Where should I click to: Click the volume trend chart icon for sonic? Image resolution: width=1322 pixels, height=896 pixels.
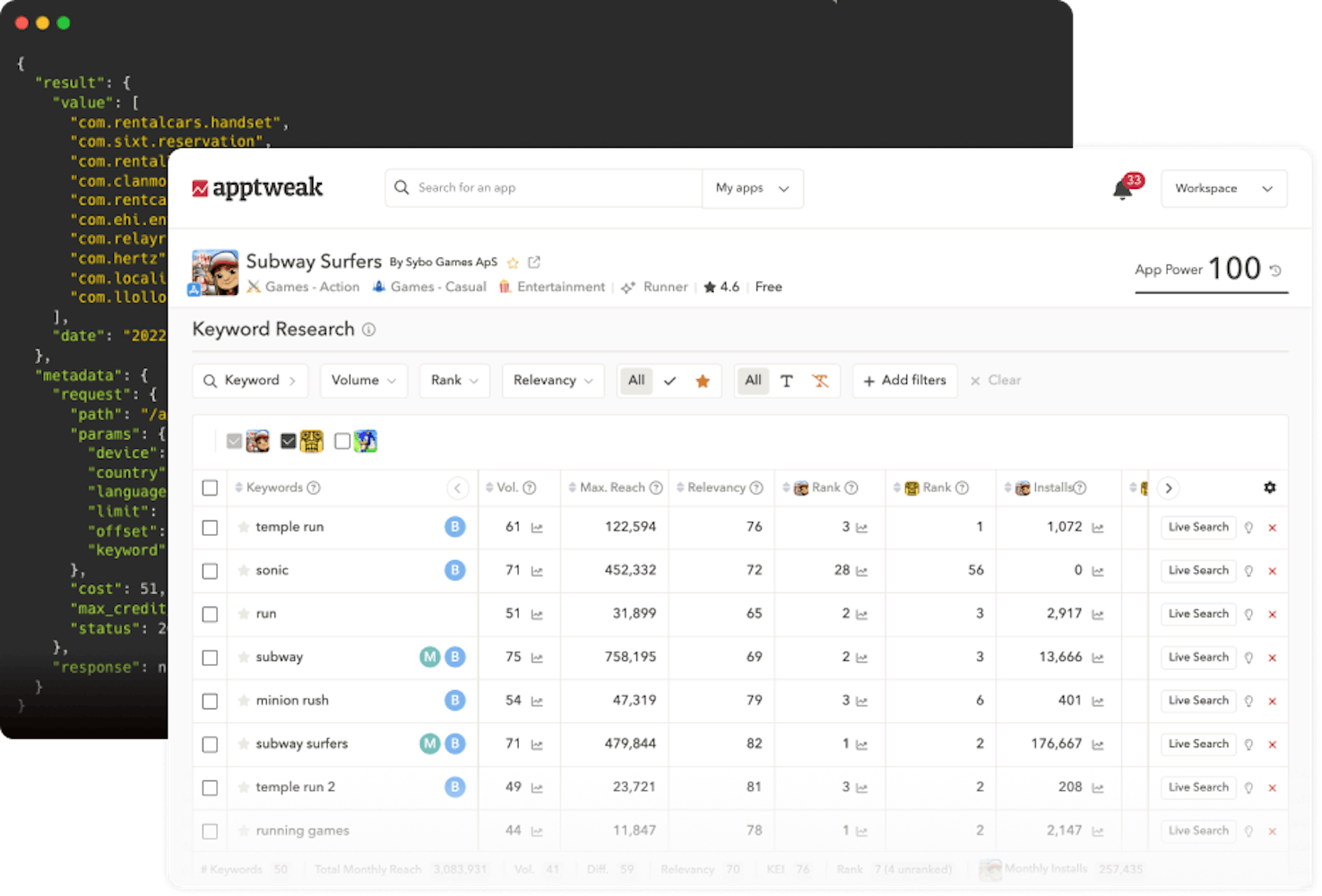(537, 571)
